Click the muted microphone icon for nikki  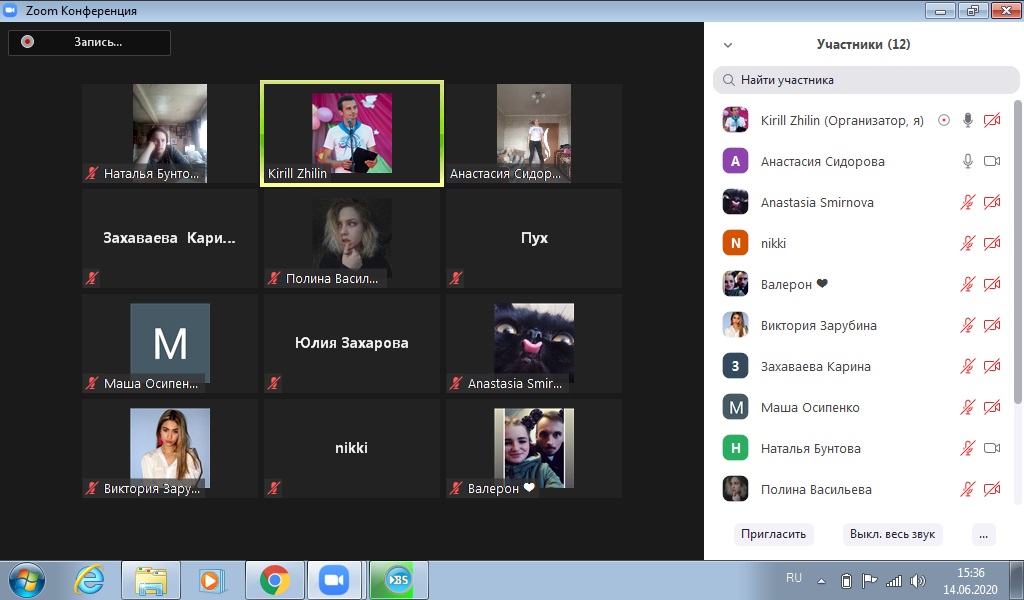click(x=967, y=243)
